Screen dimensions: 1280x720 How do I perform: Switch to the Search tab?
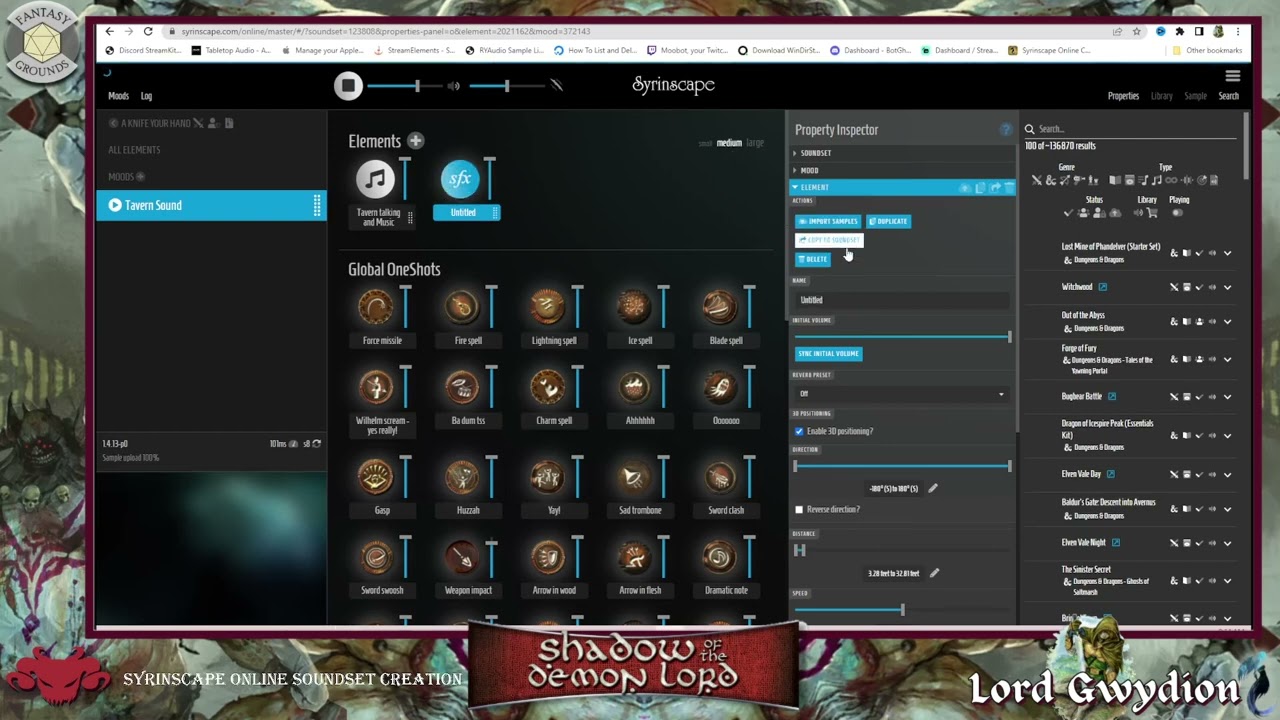pos(1228,96)
